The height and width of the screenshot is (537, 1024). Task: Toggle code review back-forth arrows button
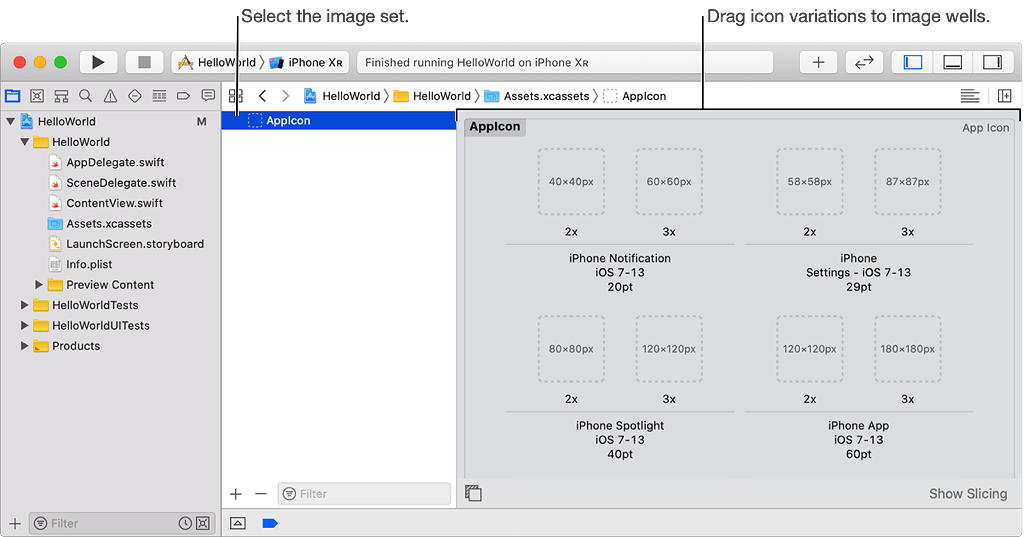864,62
